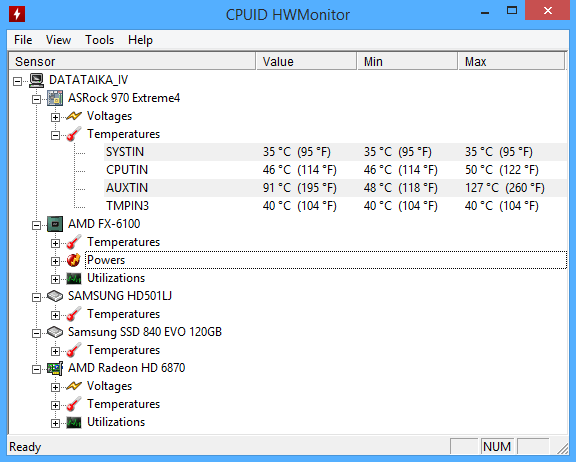Collapse the ASRock Temperatures node
The image size is (576, 462).
[55, 135]
